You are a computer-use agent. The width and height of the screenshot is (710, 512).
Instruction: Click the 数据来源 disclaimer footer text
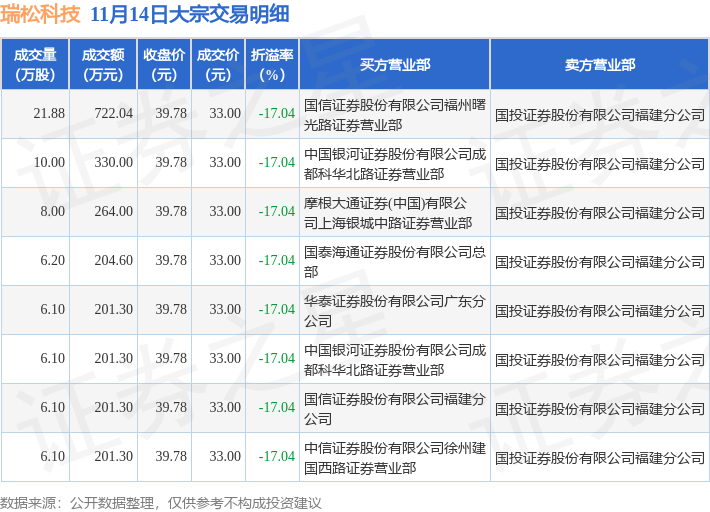coord(161,502)
